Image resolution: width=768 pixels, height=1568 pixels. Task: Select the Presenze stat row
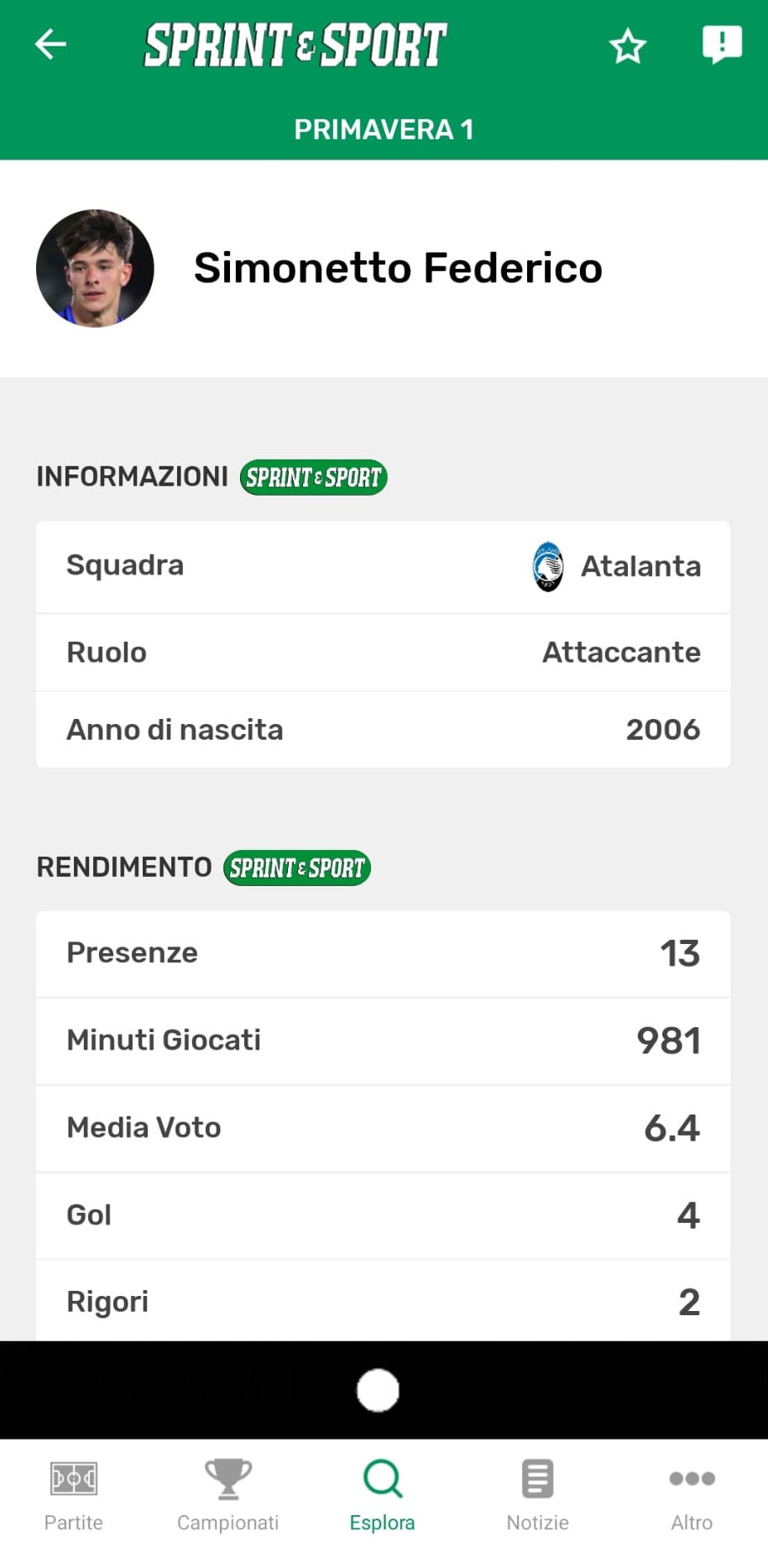tap(383, 954)
